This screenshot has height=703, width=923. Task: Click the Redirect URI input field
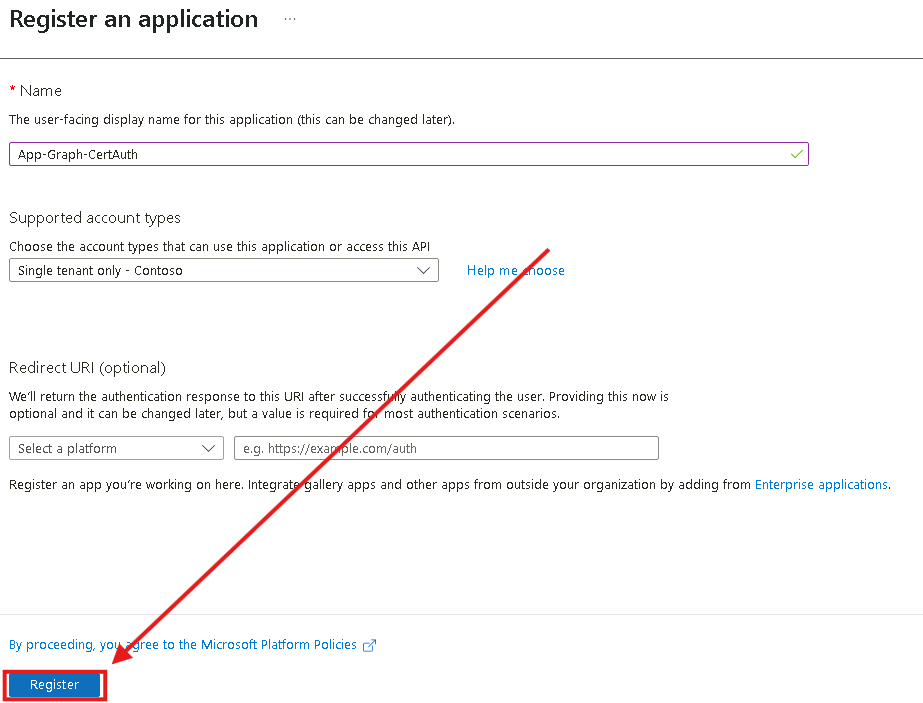(446, 448)
